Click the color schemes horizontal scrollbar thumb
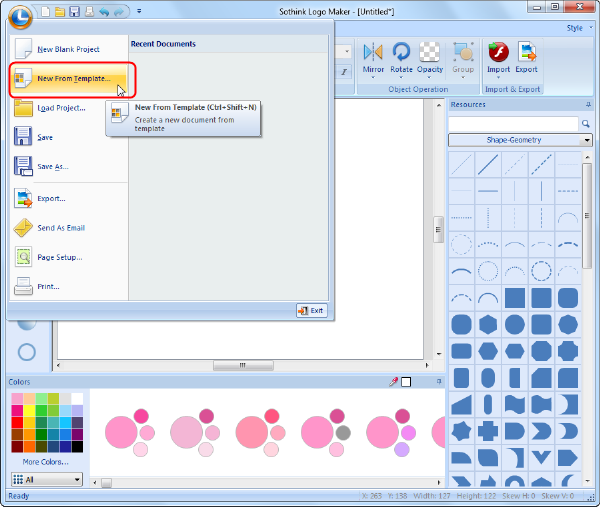Viewport: 600px width, 507px height. click(x=107, y=483)
